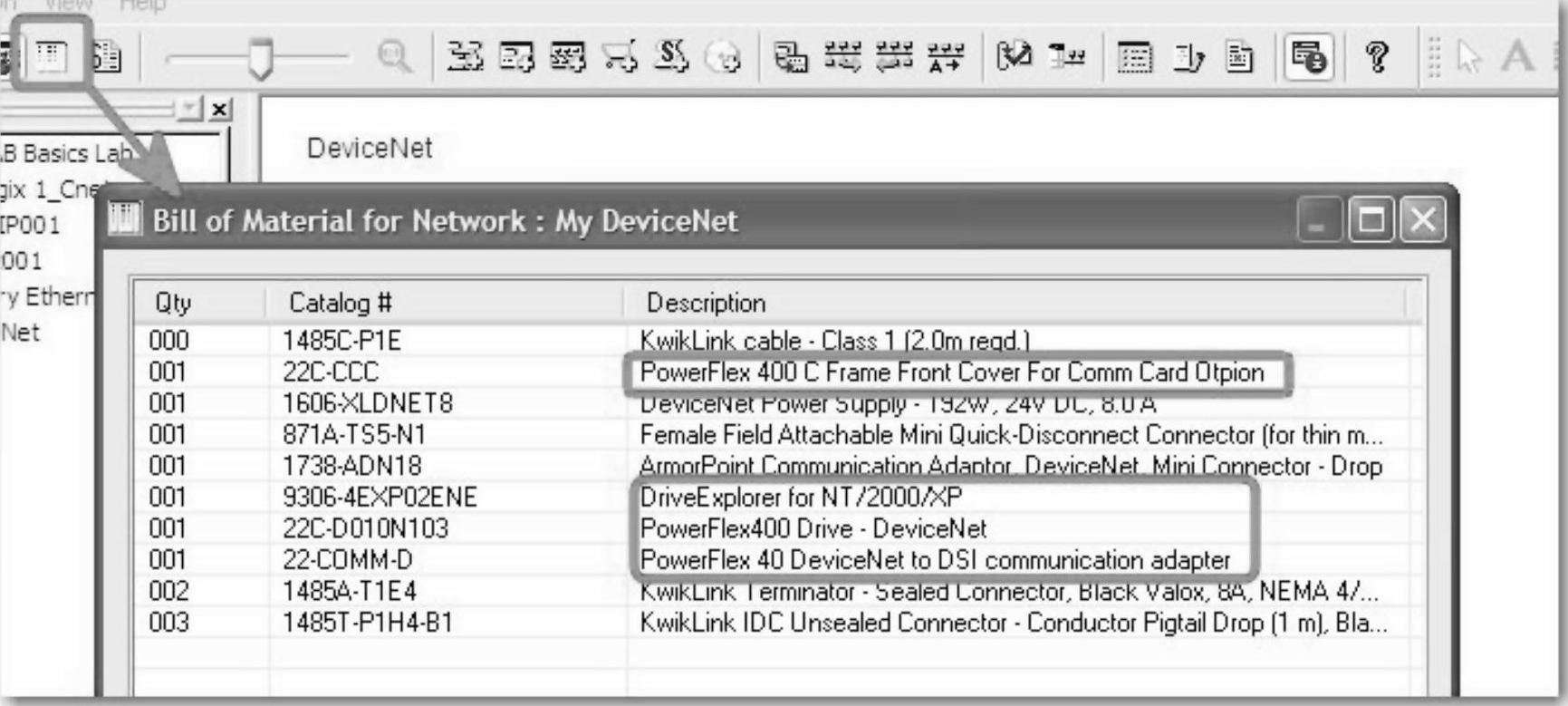Click the dotted-border list table icon
Viewport: 1568px width, 706px height.
[1135, 58]
